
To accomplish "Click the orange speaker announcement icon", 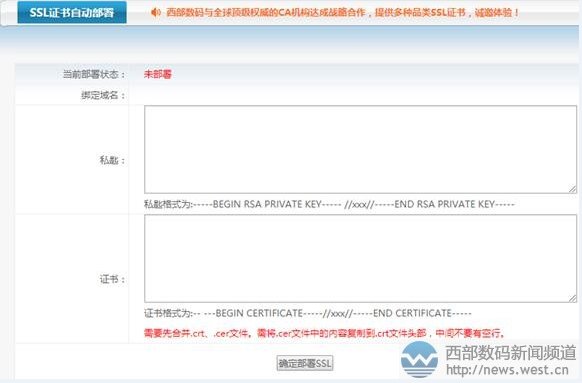I will point(156,12).
